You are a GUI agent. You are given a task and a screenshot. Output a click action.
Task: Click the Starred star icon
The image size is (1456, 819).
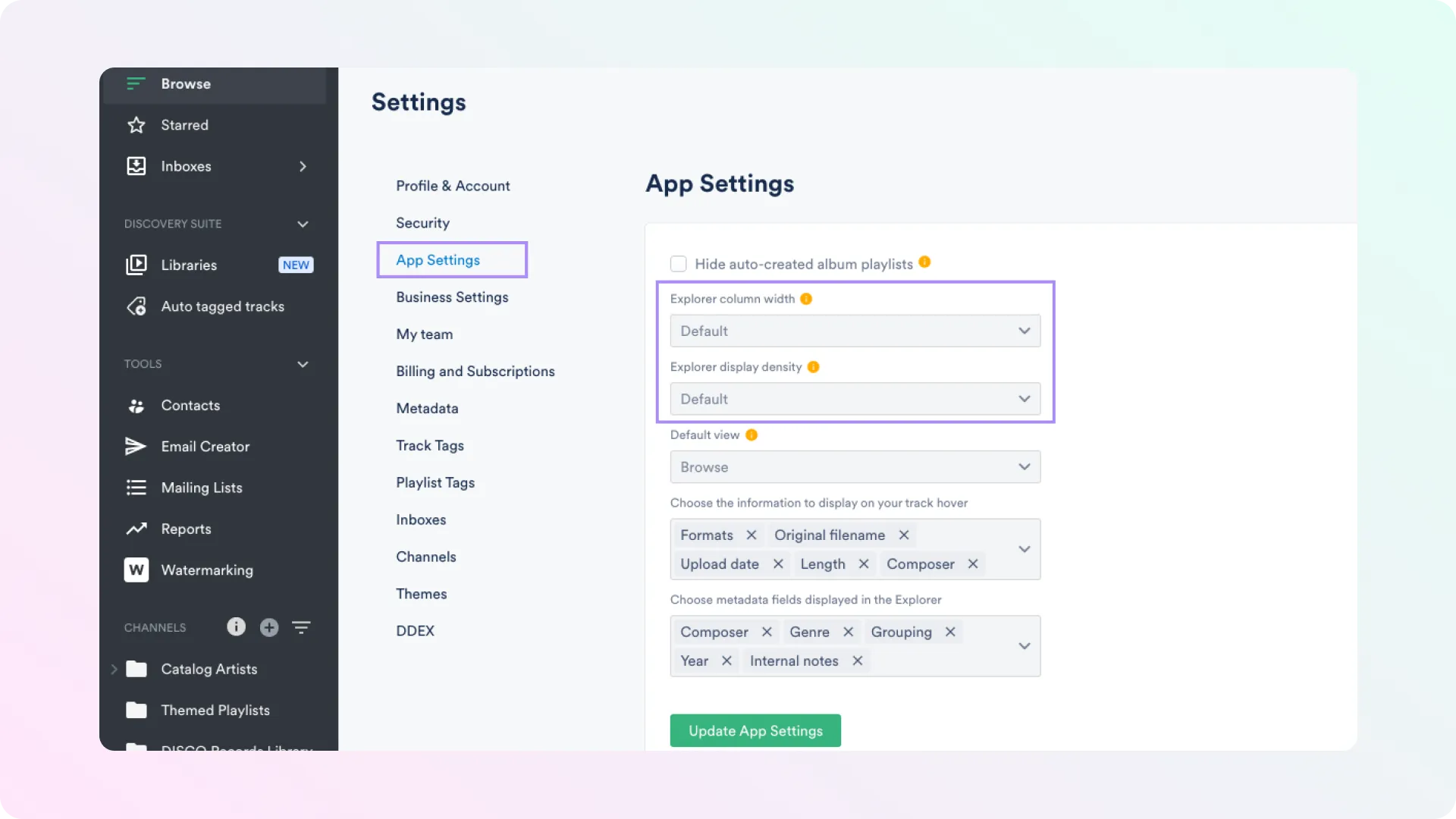click(136, 125)
